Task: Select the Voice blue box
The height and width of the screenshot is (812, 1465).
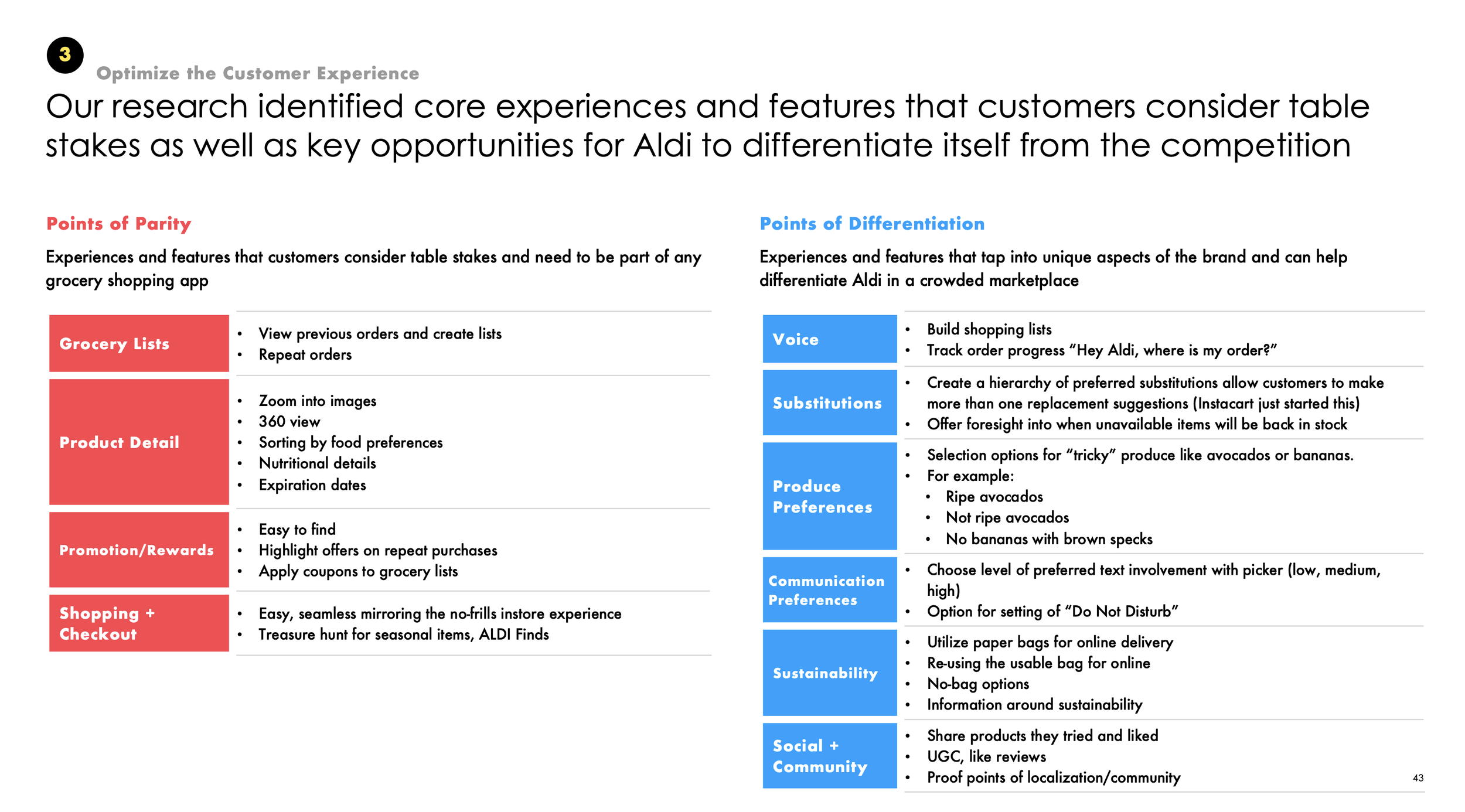Action: [x=830, y=339]
